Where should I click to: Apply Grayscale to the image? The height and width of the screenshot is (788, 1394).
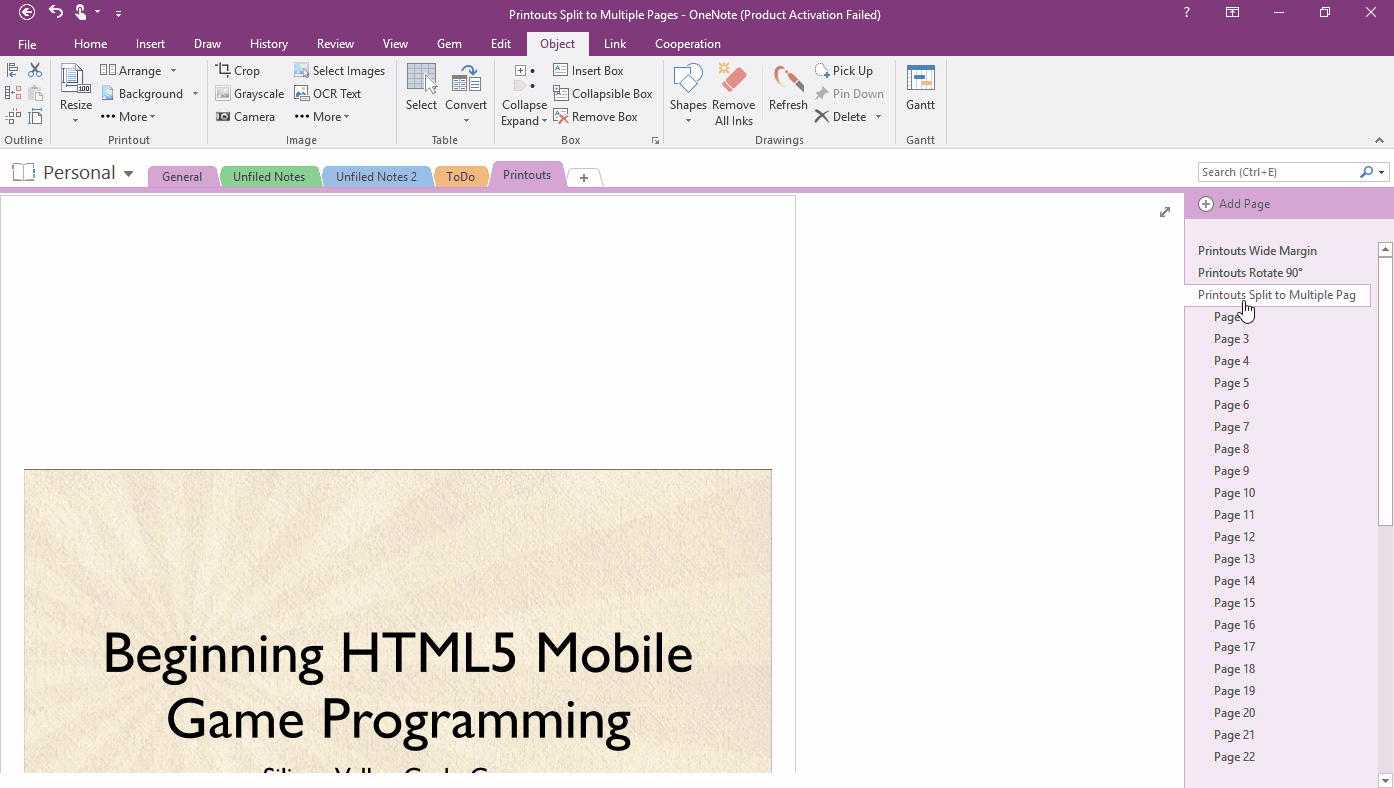click(x=250, y=94)
